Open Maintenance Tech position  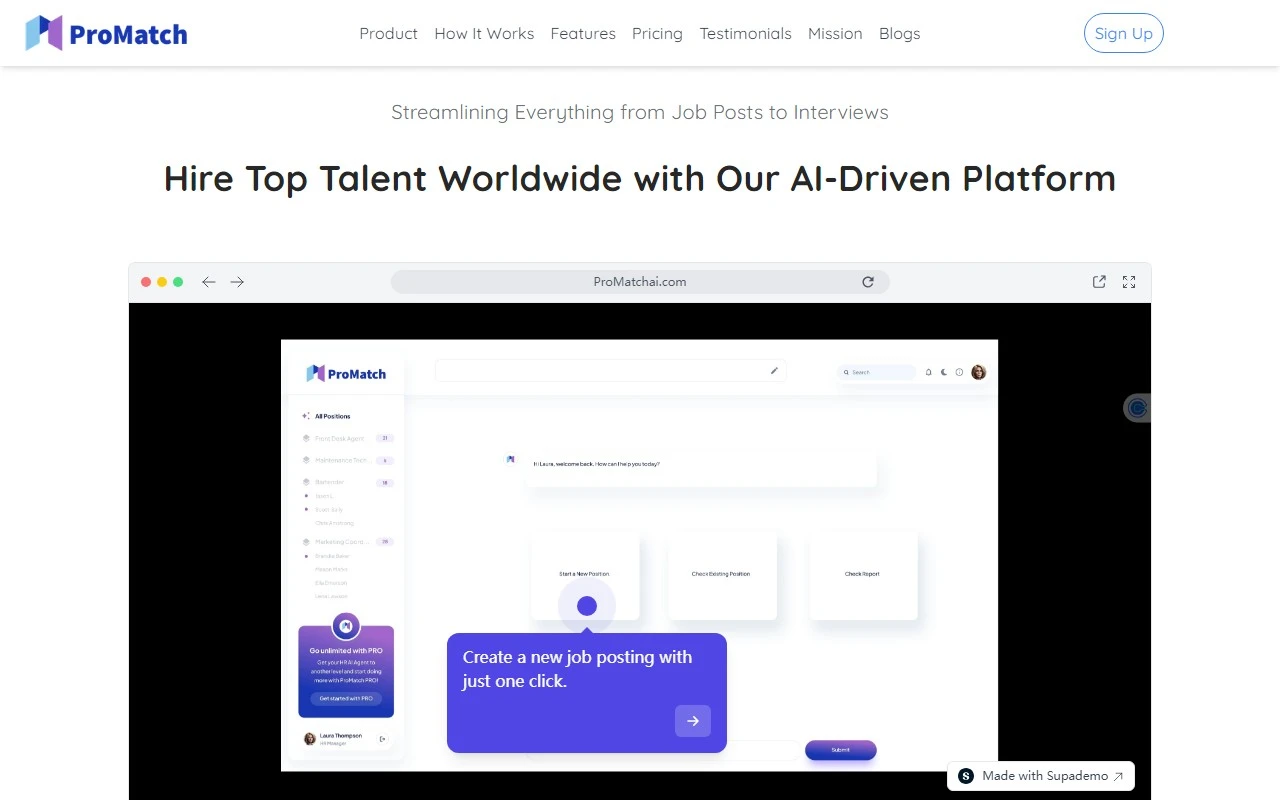click(x=347, y=460)
